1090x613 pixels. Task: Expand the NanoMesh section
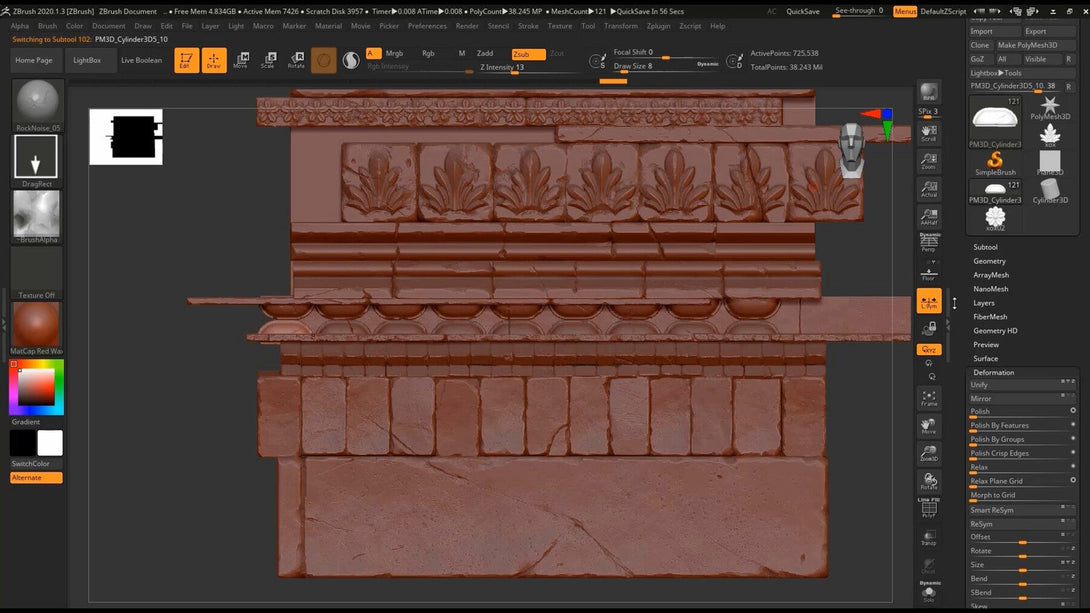991,289
